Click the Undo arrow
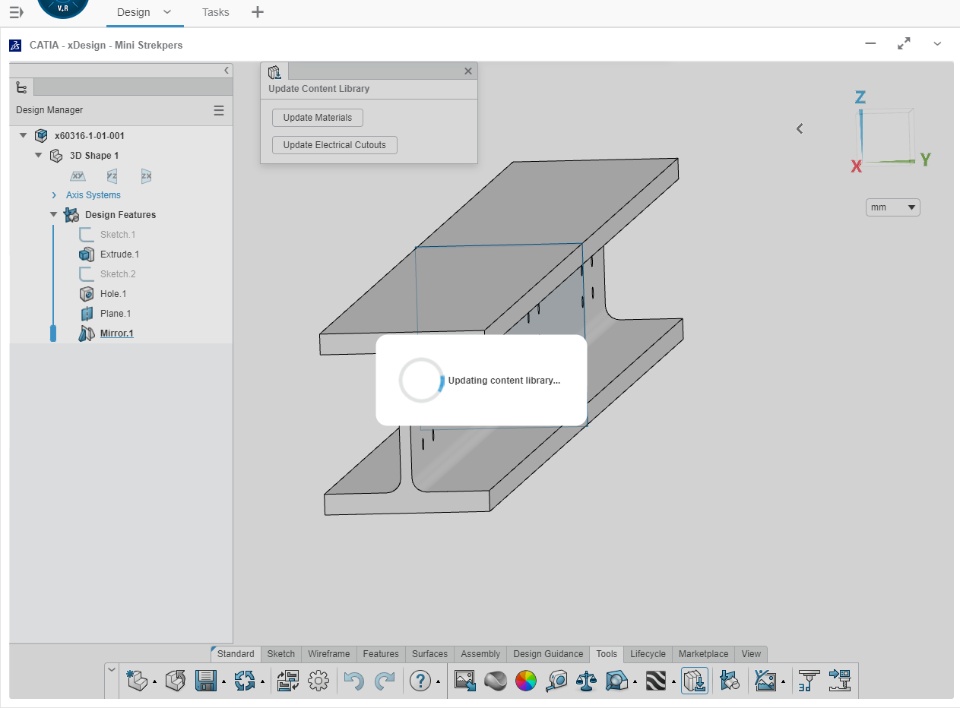Image resolution: width=960 pixels, height=708 pixels. (x=353, y=680)
